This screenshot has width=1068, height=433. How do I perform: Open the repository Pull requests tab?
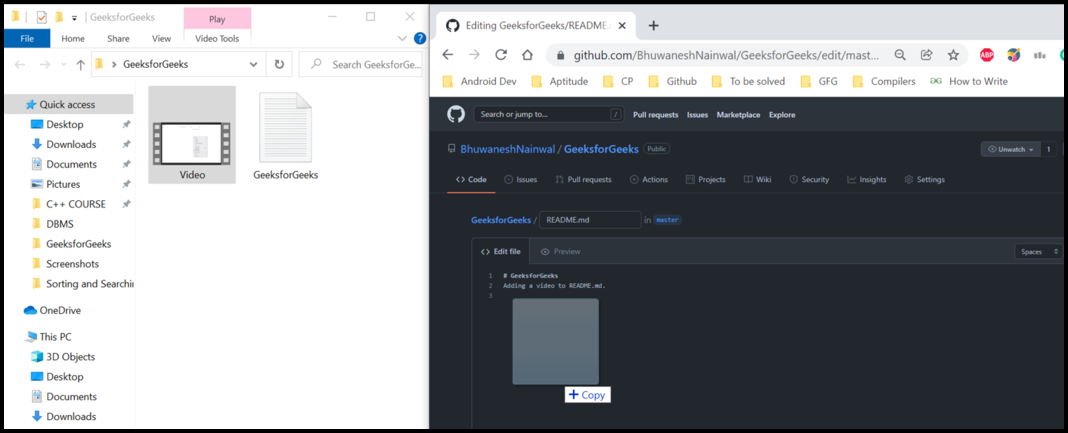[584, 180]
